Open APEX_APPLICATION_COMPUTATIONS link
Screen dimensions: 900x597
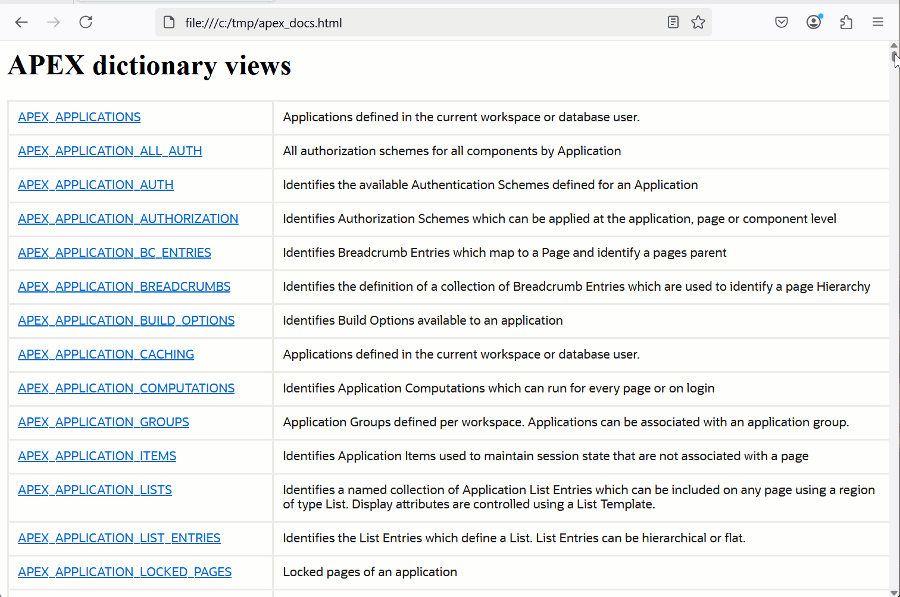(126, 389)
